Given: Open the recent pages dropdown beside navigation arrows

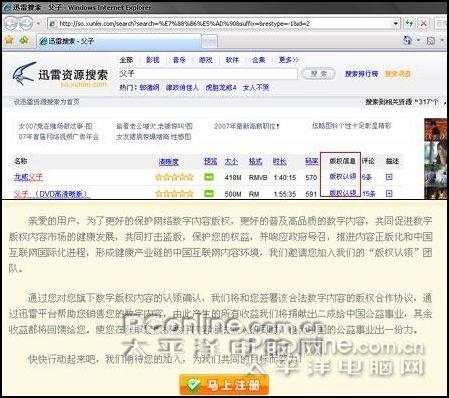Looking at the screenshot, I should (38, 24).
